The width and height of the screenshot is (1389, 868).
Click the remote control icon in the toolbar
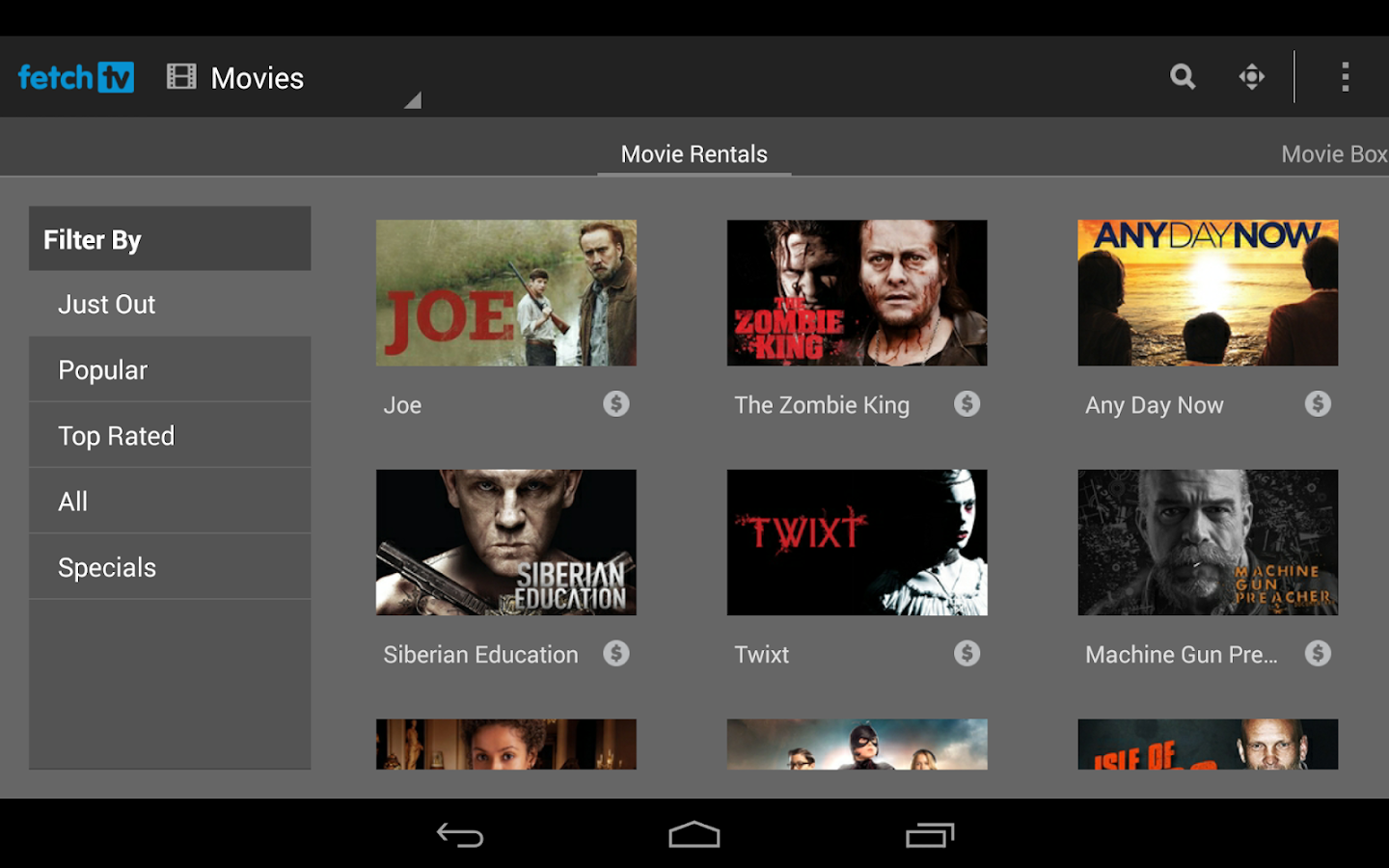click(x=1251, y=77)
